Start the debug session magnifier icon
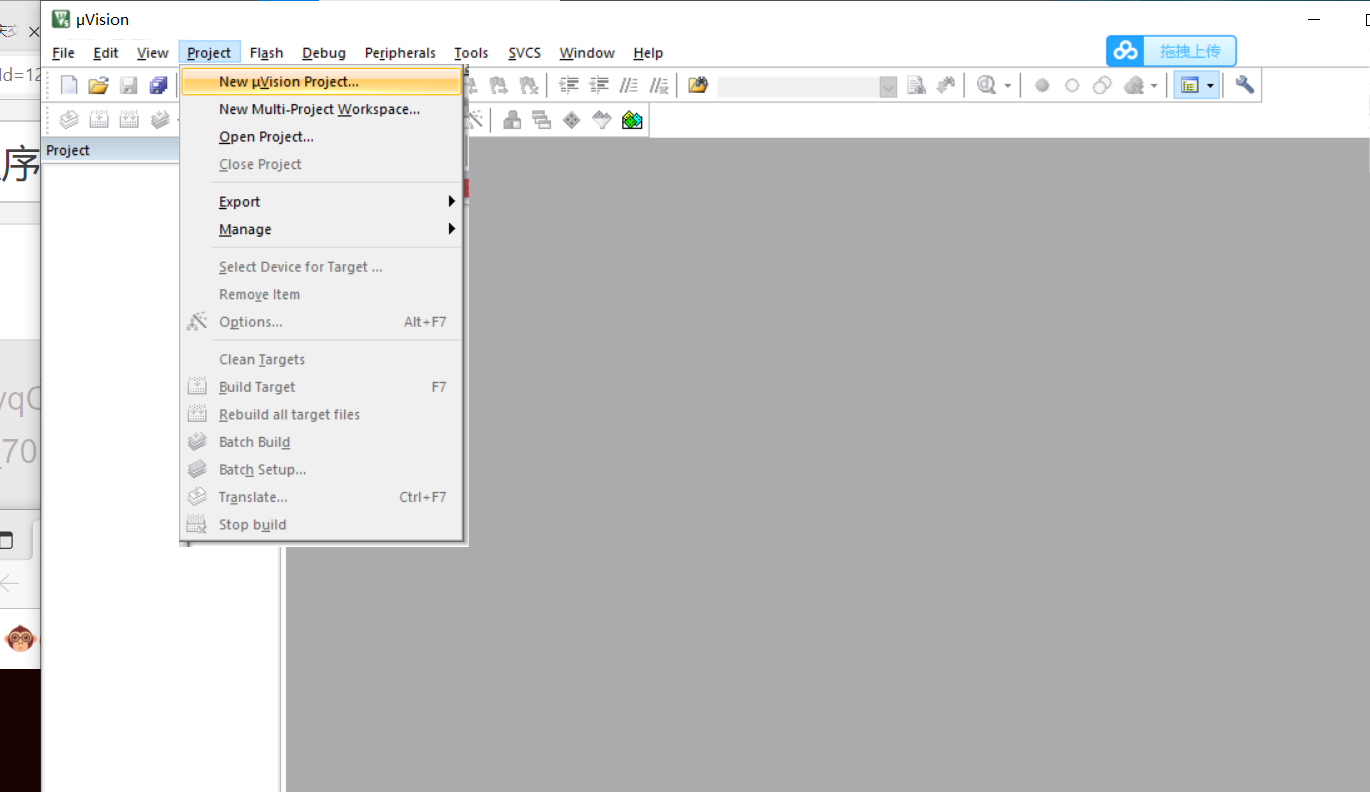Image resolution: width=1370 pixels, height=792 pixels. pyautogui.click(x=987, y=85)
